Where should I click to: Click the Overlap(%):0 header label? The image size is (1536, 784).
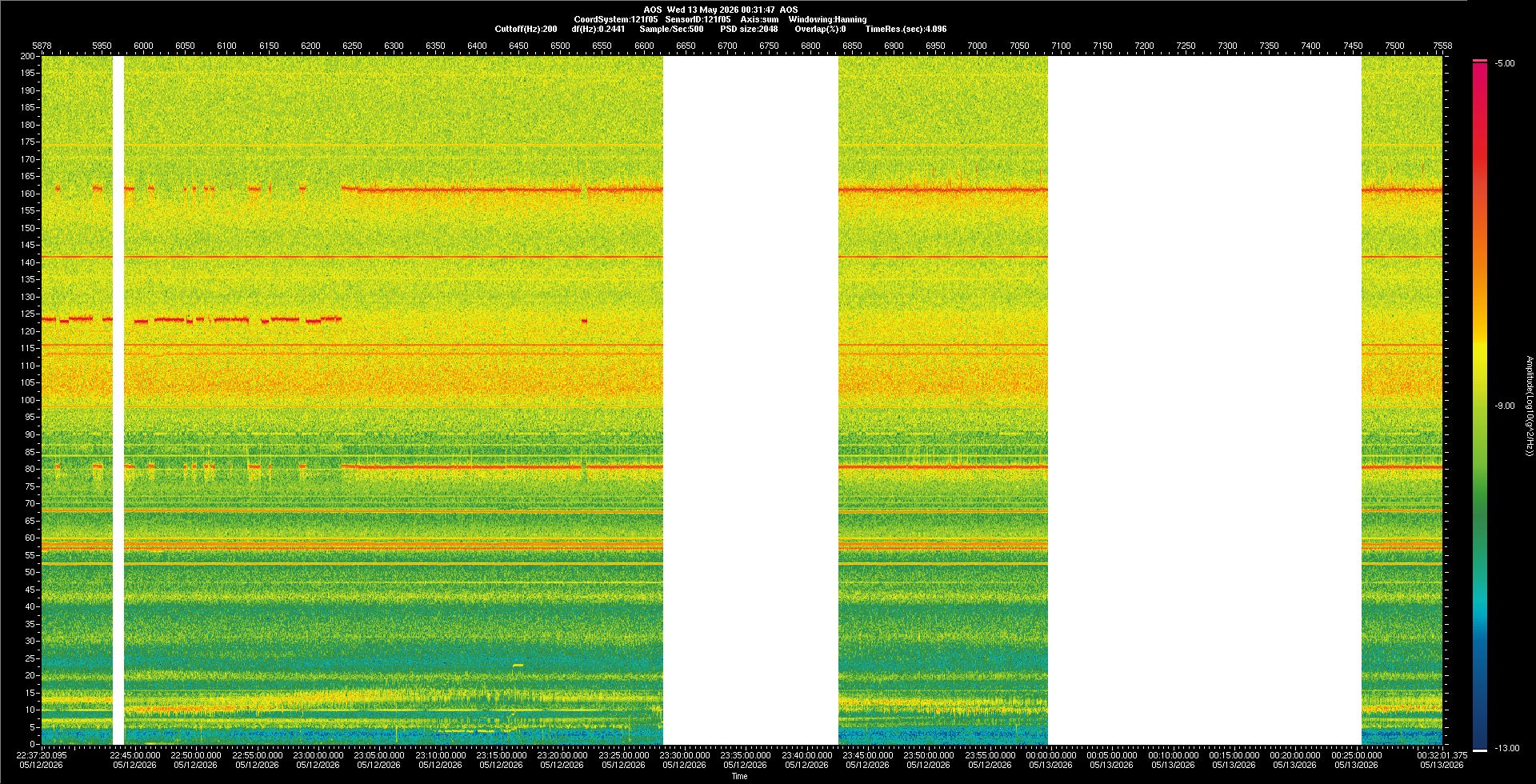[x=820, y=29]
